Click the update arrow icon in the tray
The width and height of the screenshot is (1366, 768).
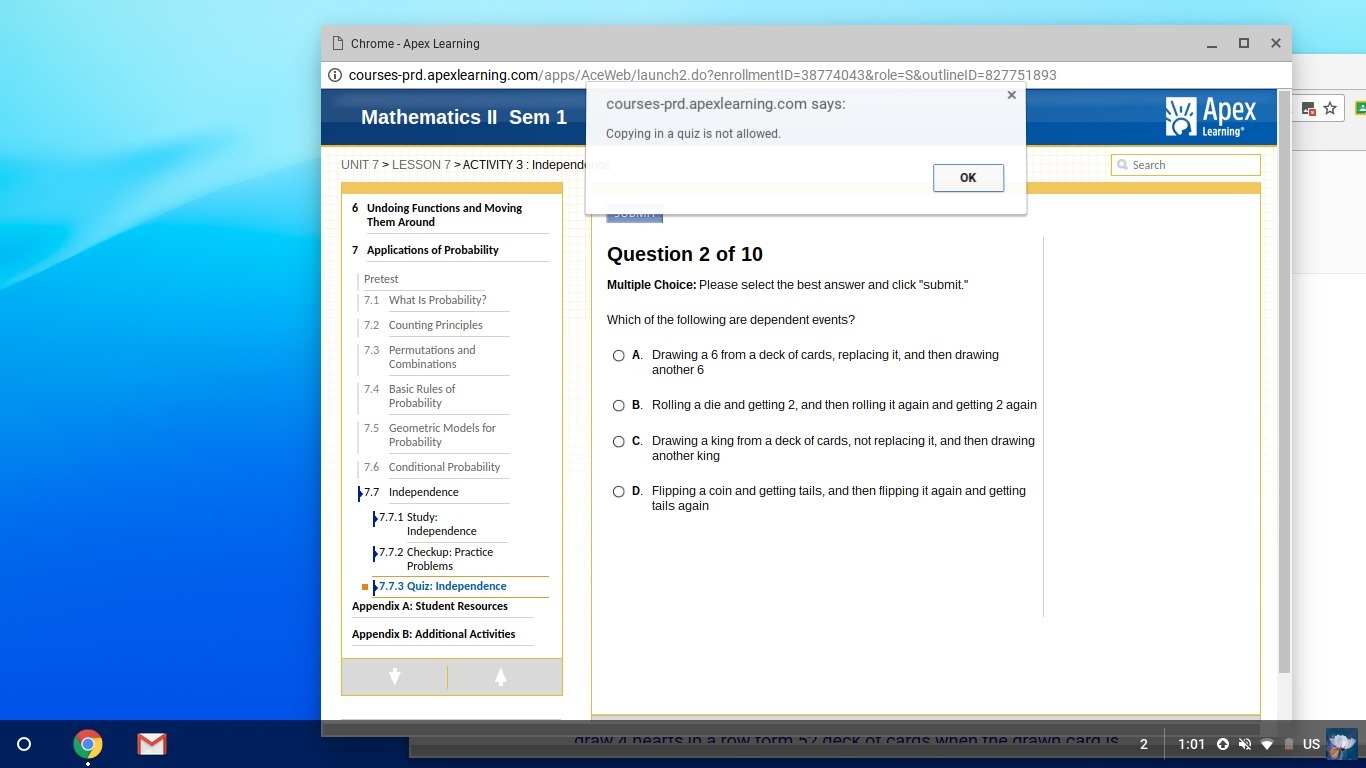click(x=1222, y=744)
